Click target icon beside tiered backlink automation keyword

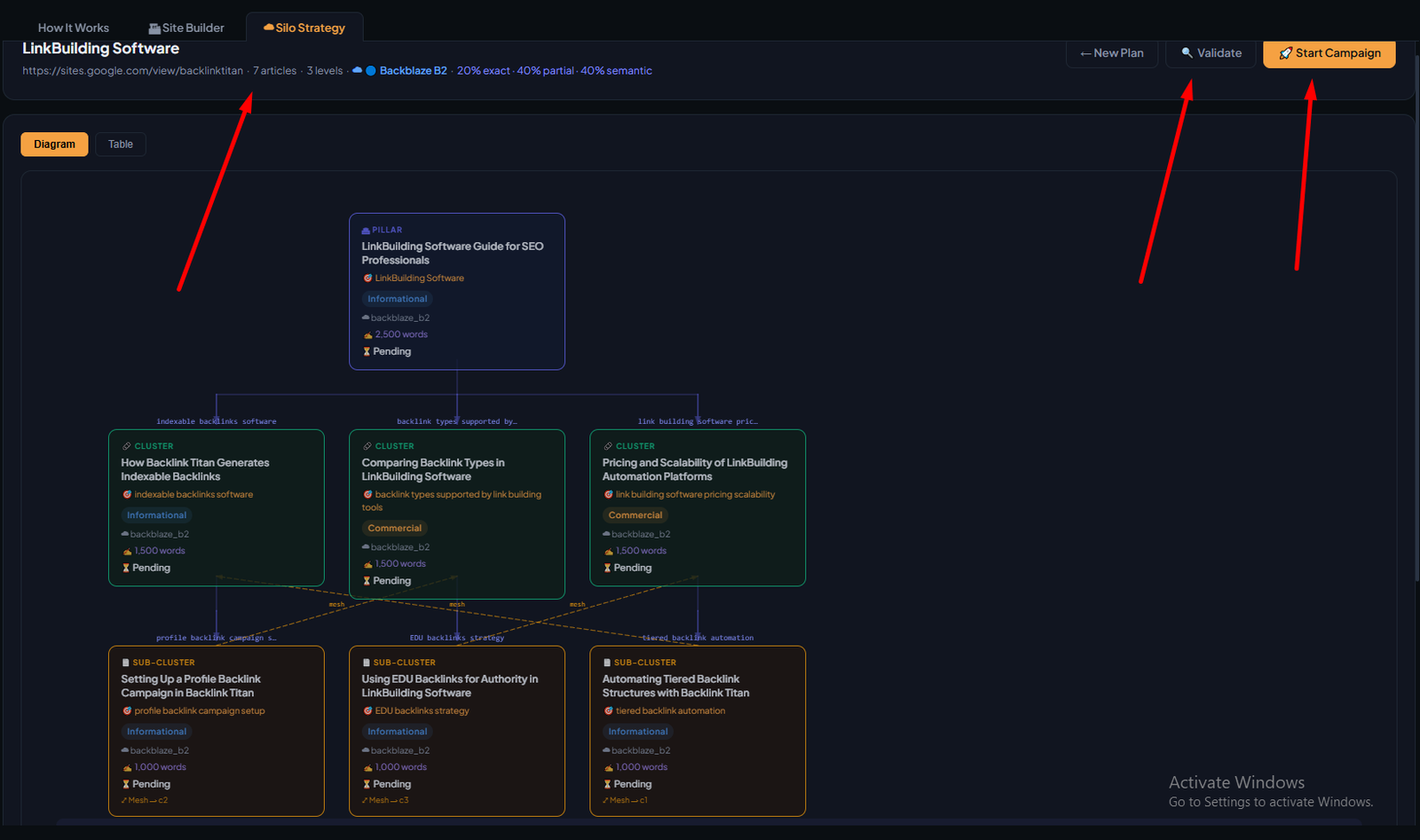click(608, 711)
